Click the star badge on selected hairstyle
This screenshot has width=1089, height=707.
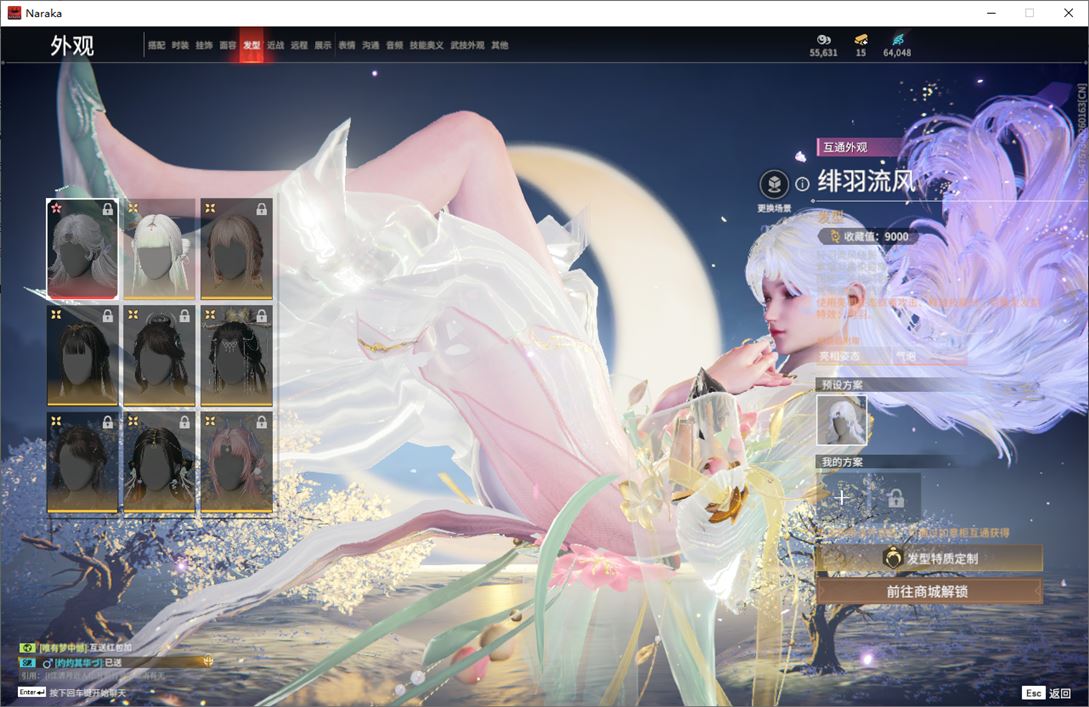[x=56, y=208]
